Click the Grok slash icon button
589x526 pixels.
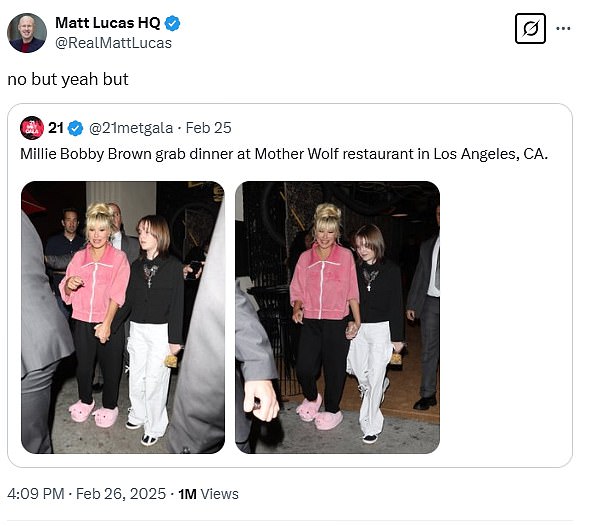530,29
